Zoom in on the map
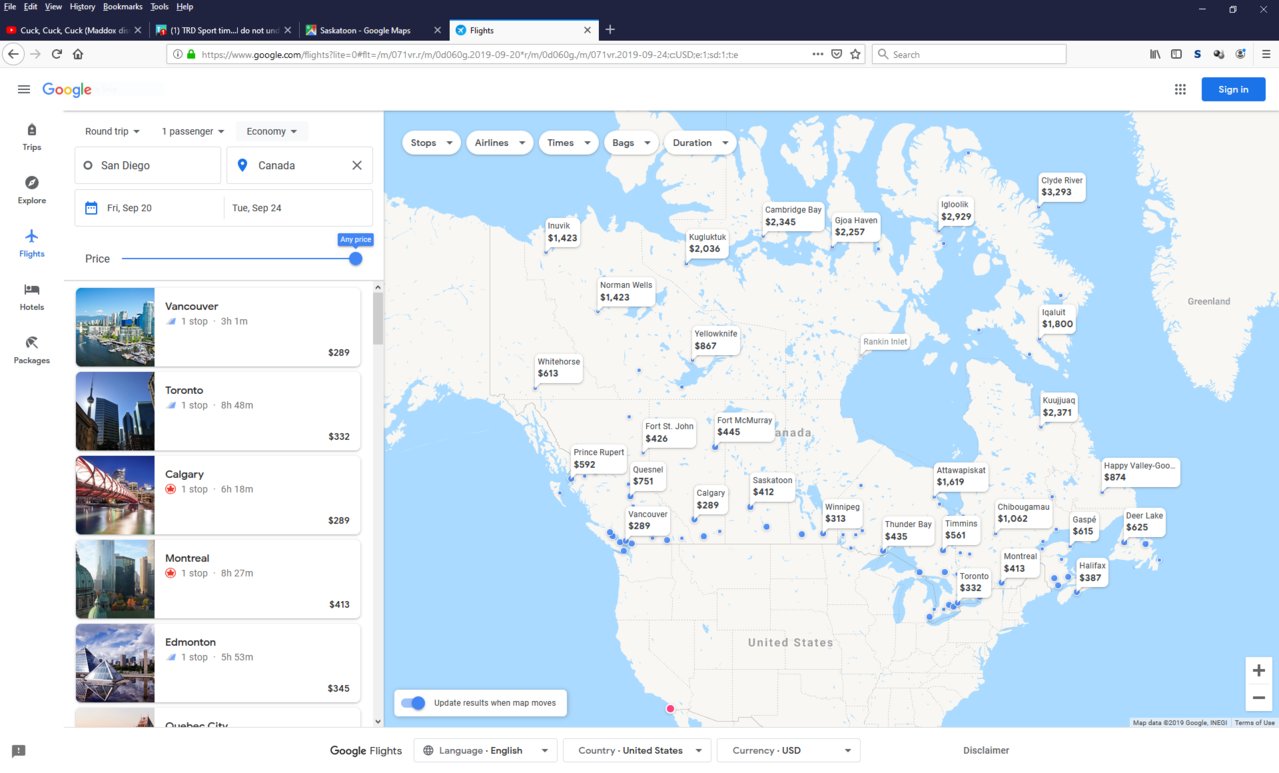Image resolution: width=1279 pixels, height=773 pixels. [1259, 671]
